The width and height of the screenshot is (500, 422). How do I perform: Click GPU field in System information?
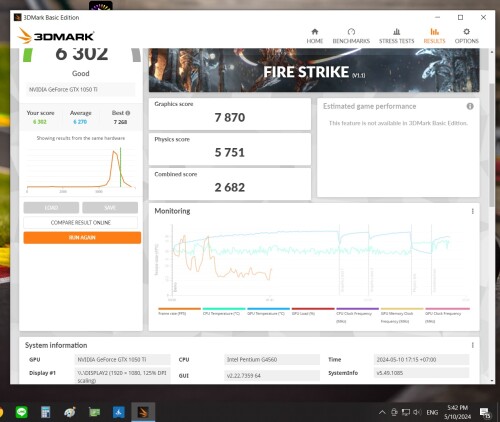click(x=122, y=359)
